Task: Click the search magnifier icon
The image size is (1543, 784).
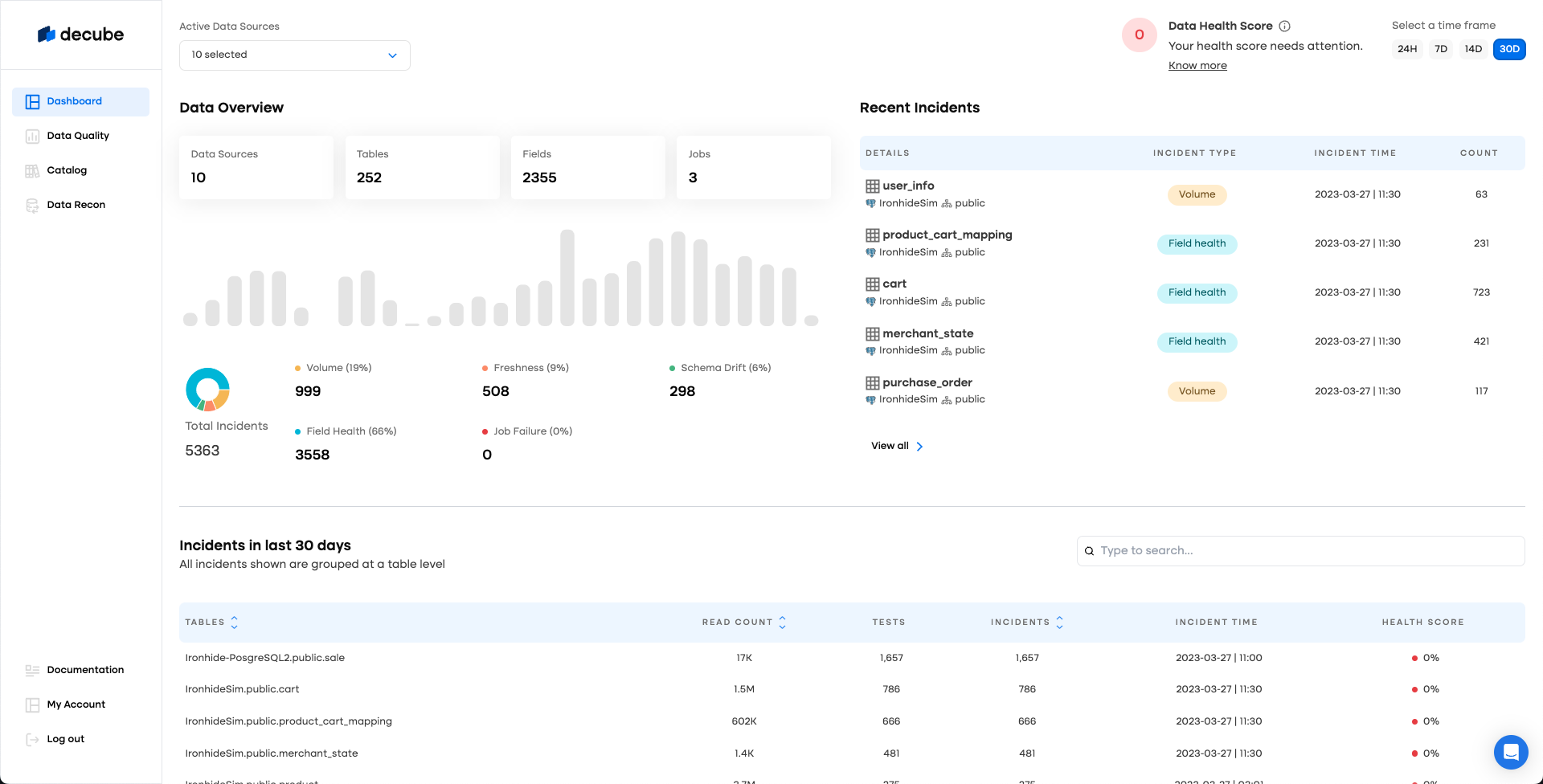Action: [1089, 551]
